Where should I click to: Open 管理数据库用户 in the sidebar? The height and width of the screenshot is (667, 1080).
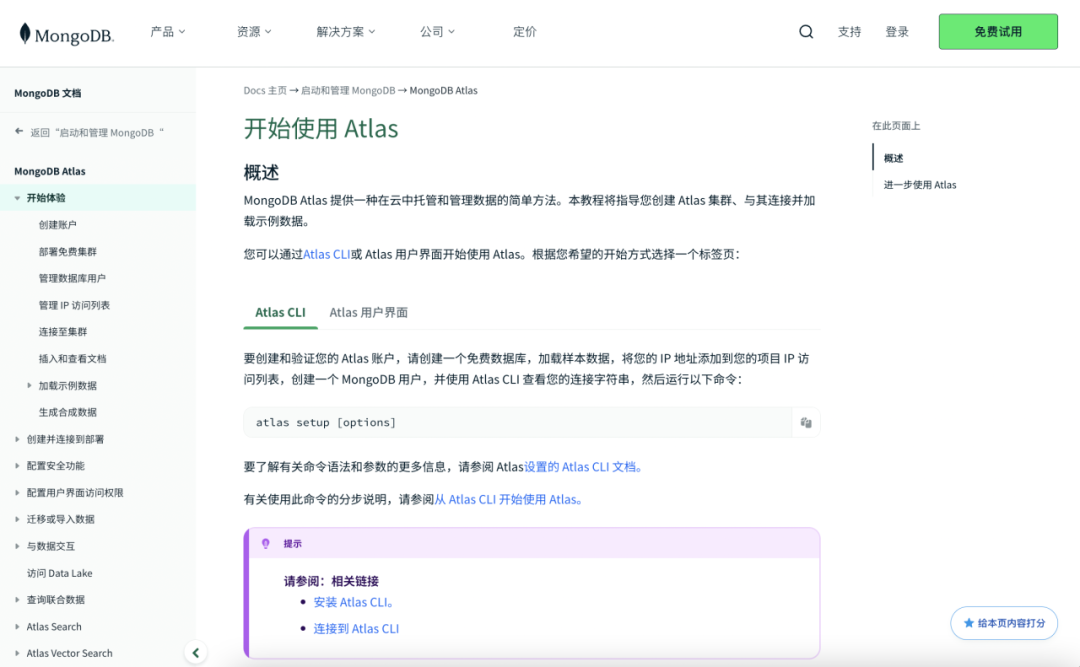[x=72, y=278]
